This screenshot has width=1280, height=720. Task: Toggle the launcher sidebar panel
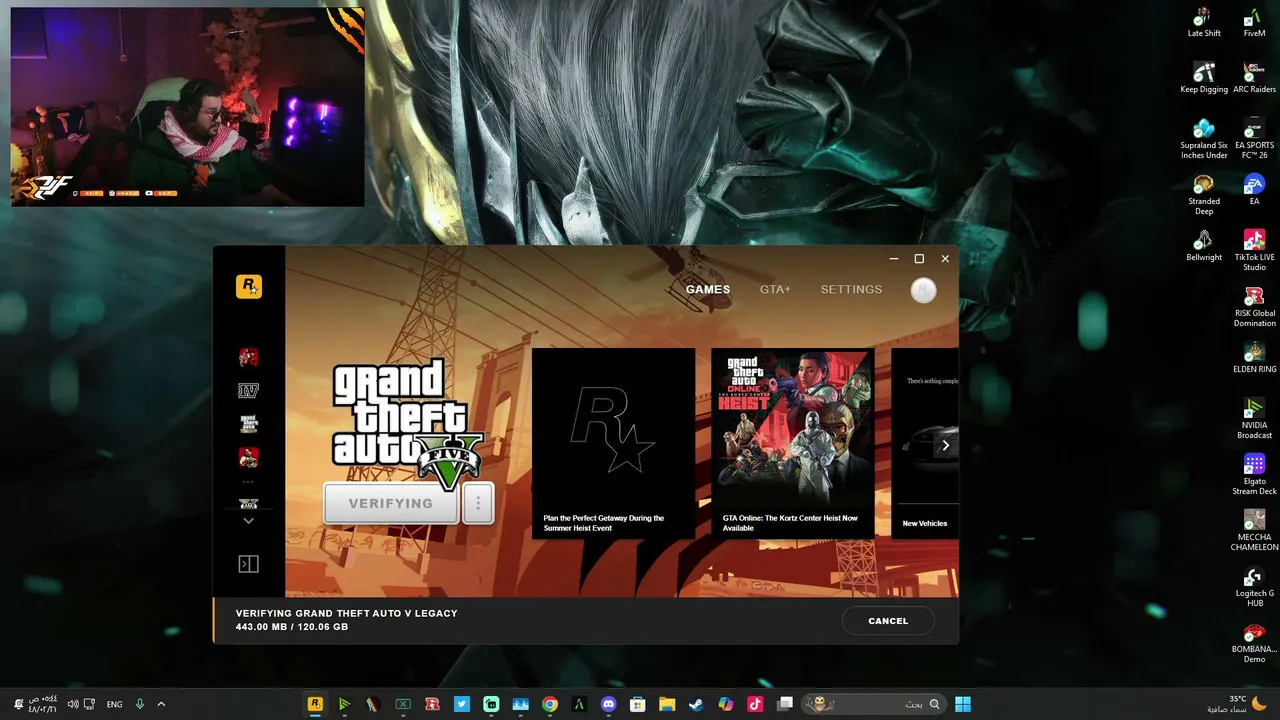(x=249, y=564)
